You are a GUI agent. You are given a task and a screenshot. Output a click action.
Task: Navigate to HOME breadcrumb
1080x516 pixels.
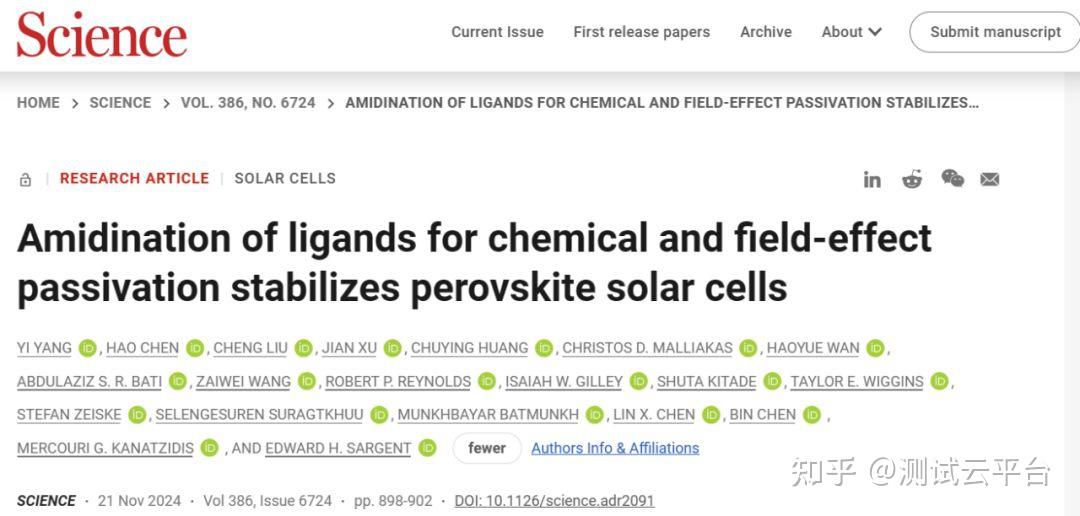click(38, 103)
